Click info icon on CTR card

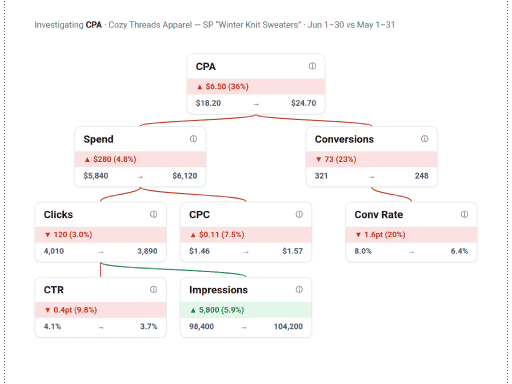(x=153, y=289)
